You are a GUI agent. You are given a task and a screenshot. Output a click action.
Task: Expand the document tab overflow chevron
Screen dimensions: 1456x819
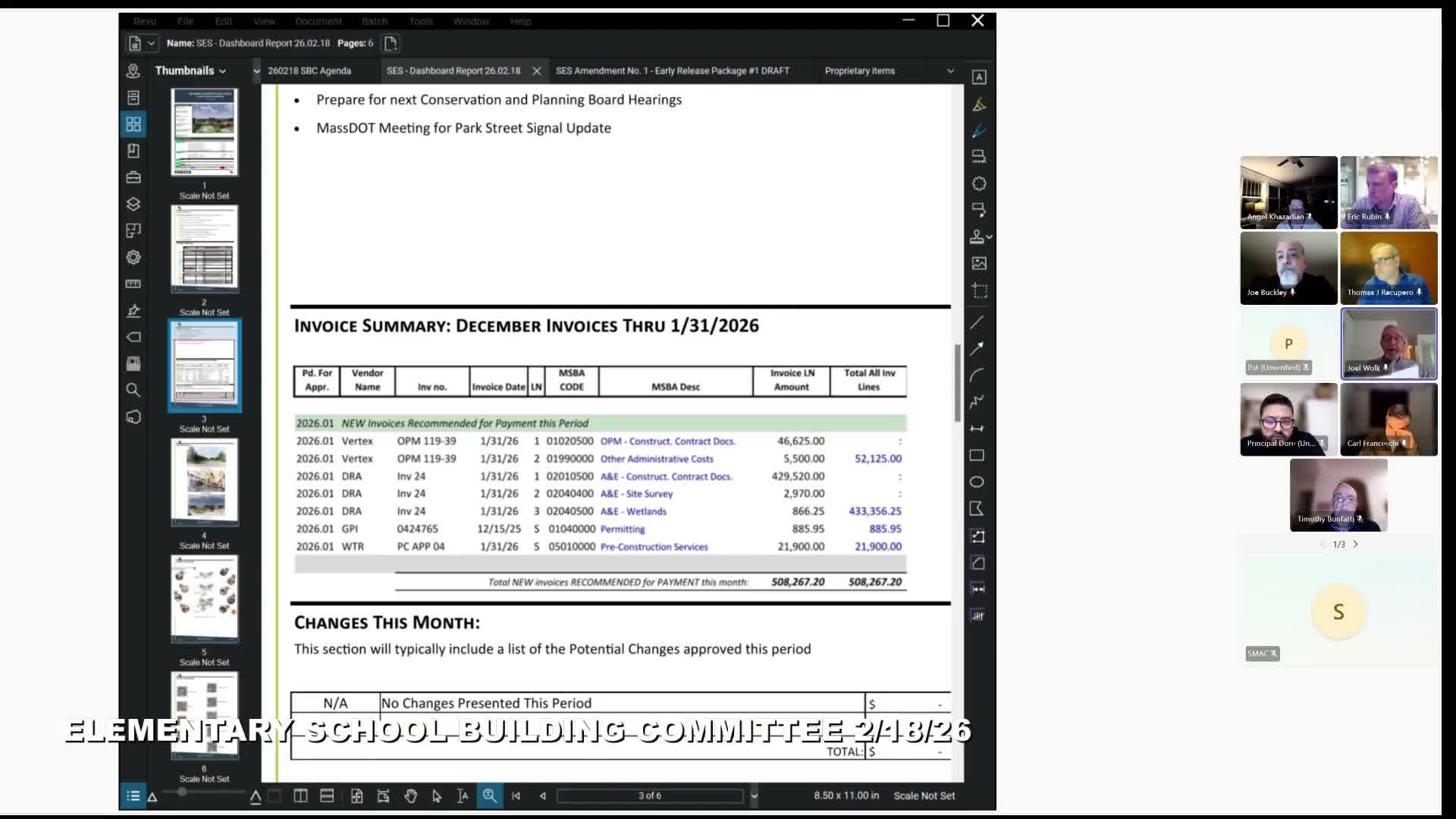click(951, 71)
